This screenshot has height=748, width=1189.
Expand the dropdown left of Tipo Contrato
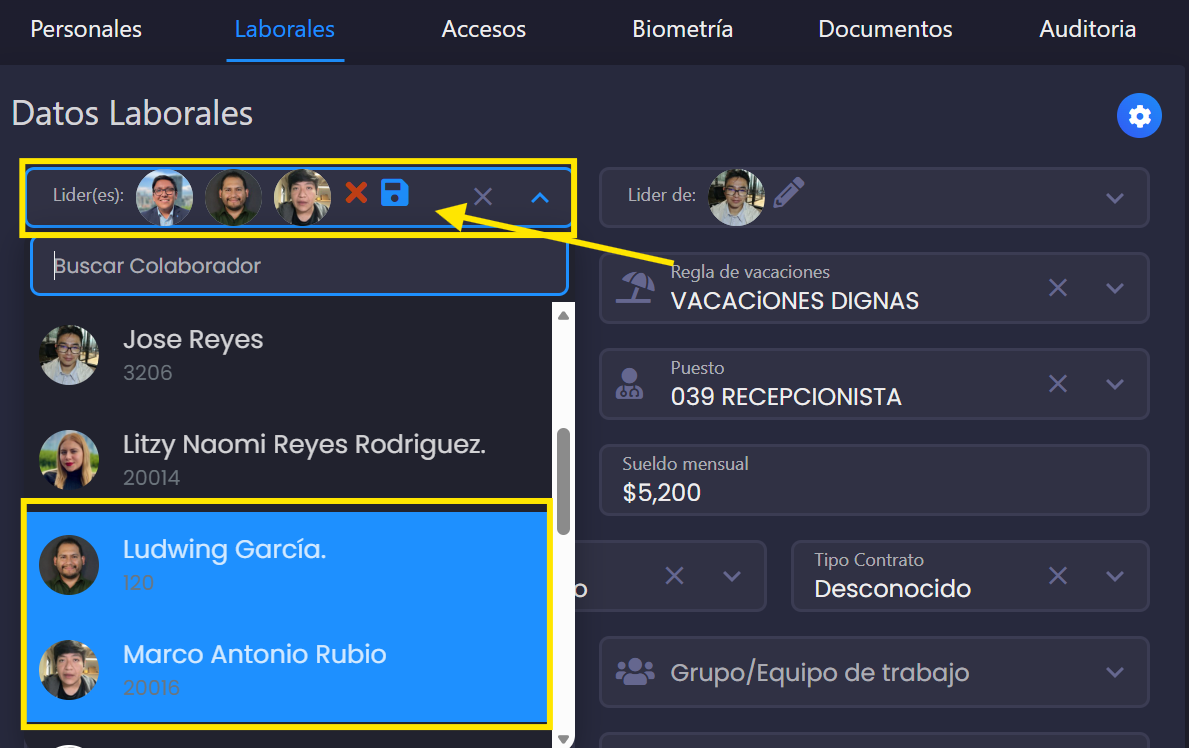point(732,577)
